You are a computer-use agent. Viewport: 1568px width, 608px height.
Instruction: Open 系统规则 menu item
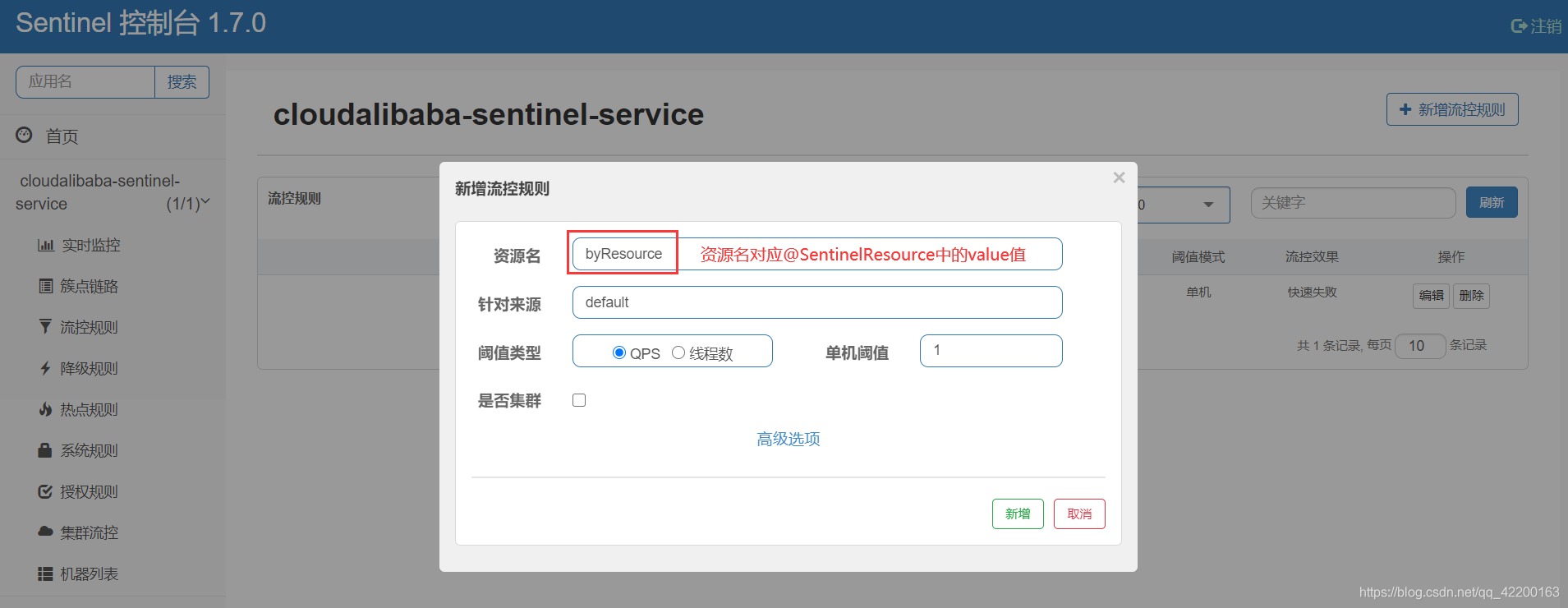[x=90, y=450]
